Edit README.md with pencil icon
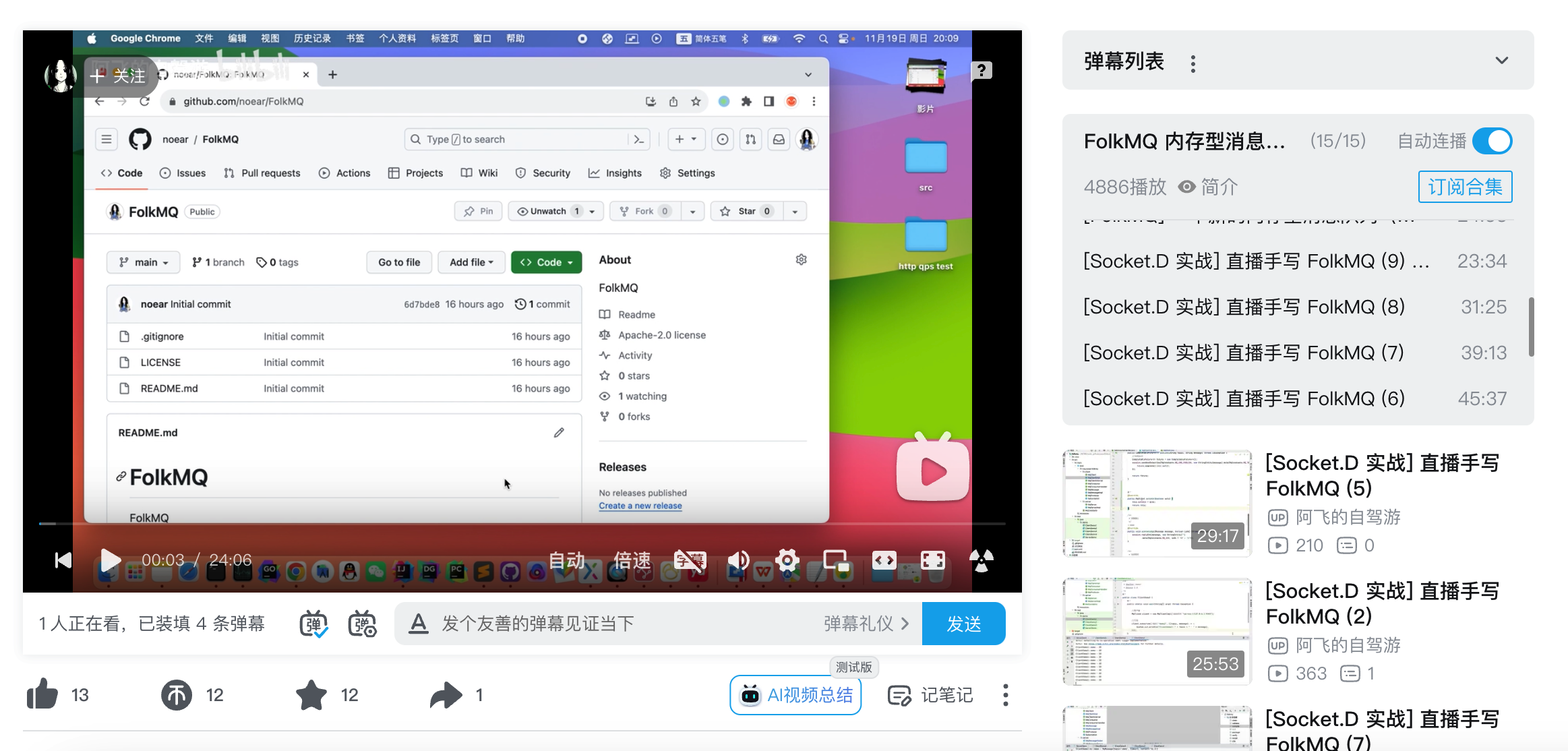This screenshot has height=751, width=1568. tap(559, 433)
